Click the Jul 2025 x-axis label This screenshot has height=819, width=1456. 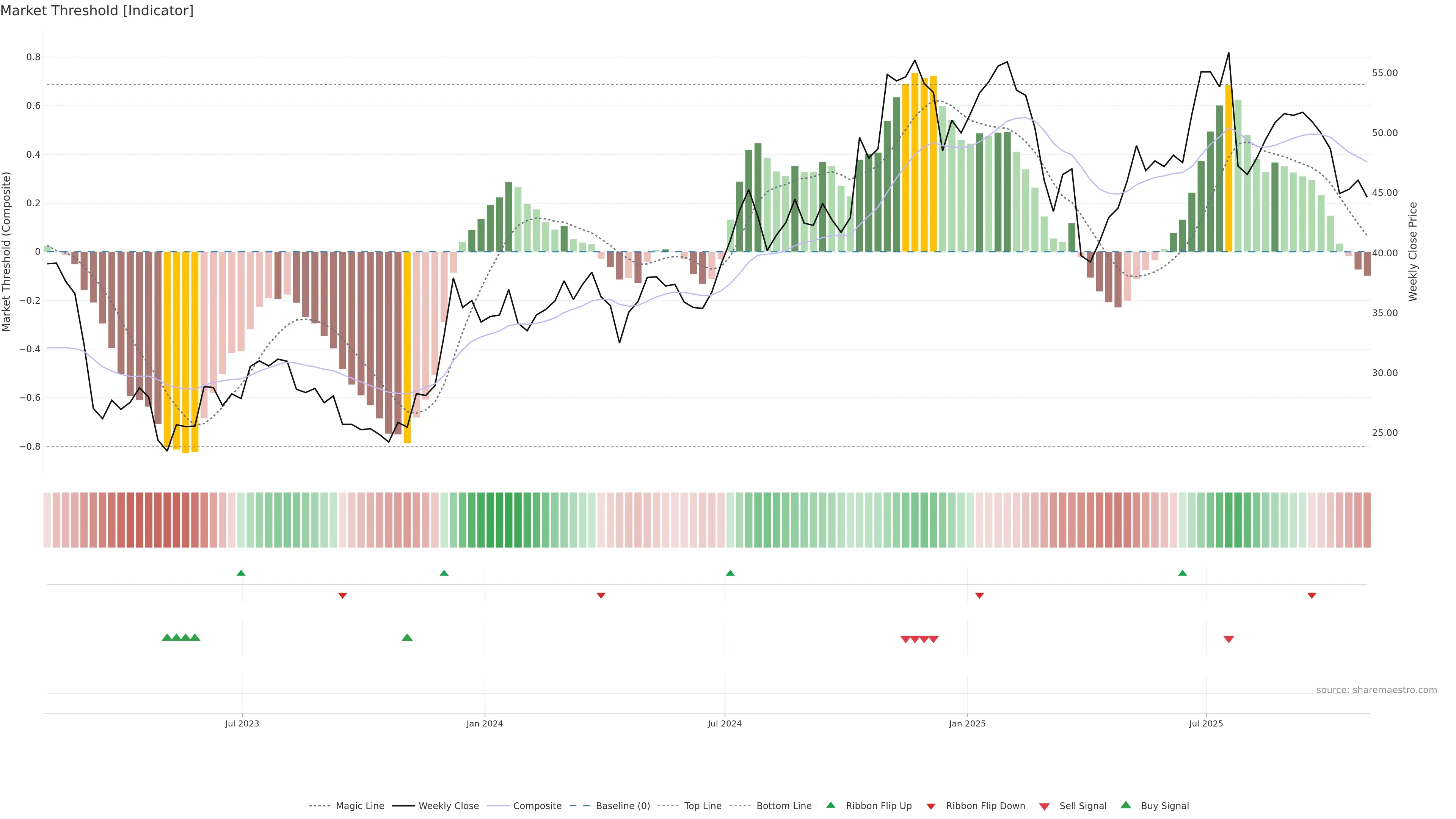(x=1206, y=723)
